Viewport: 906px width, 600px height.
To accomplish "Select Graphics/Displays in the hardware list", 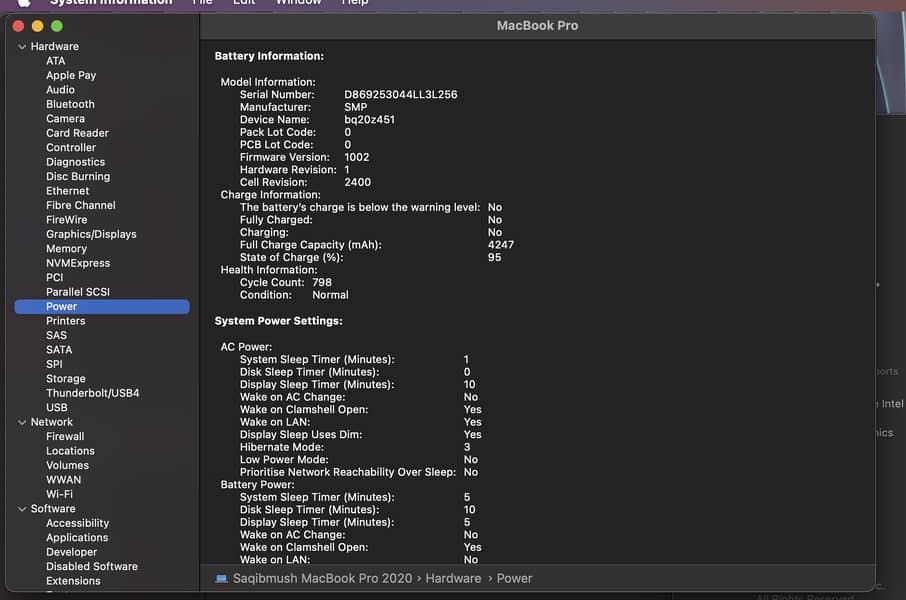I will click(x=91, y=234).
